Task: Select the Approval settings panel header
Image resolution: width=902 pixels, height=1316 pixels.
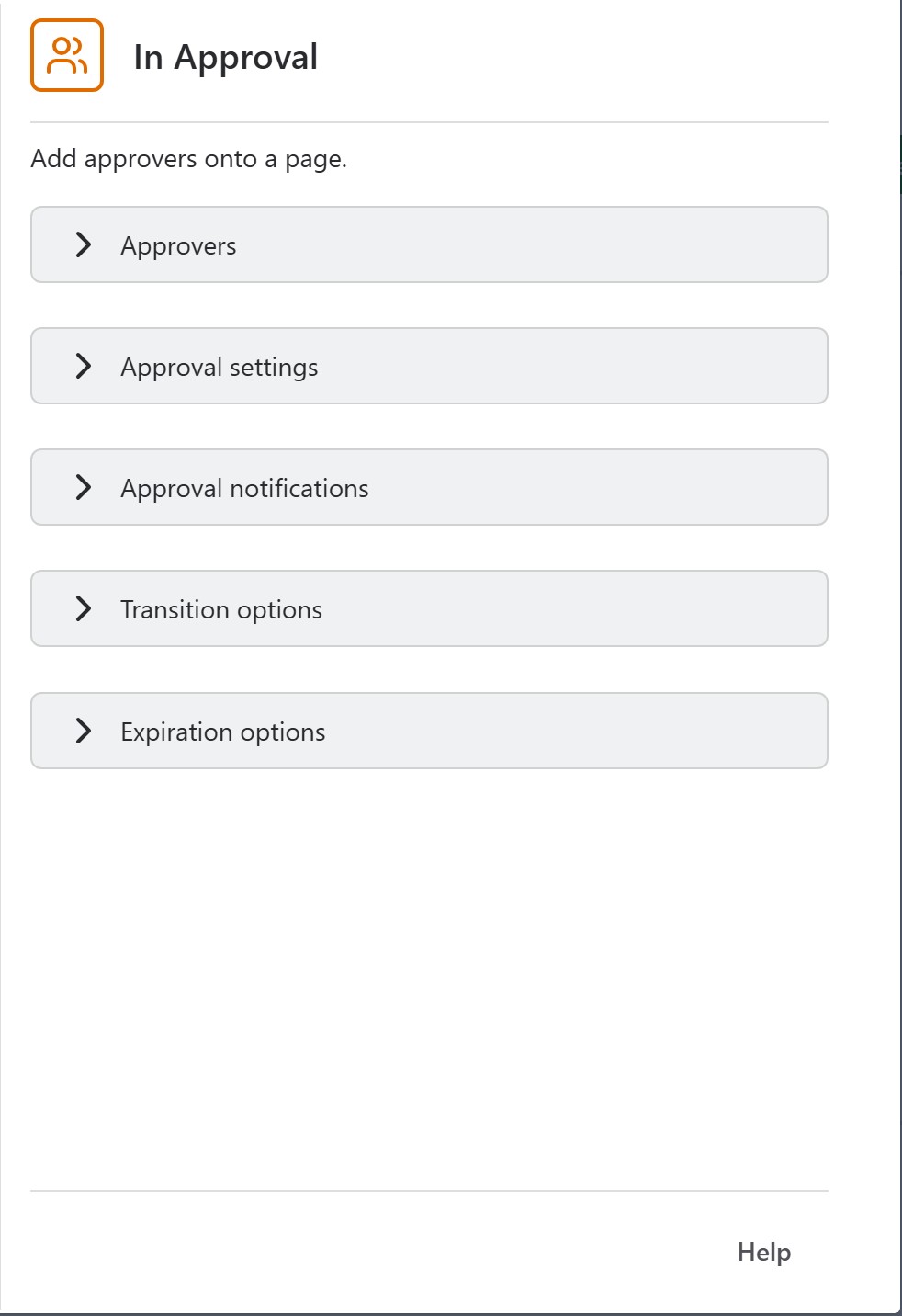Action: tap(429, 366)
